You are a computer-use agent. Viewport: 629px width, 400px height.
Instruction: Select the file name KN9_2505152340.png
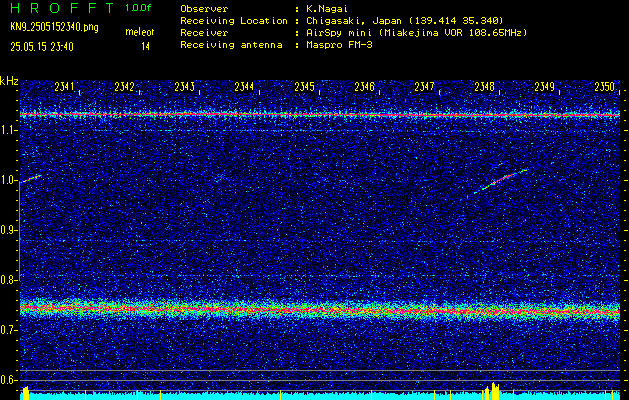click(54, 27)
